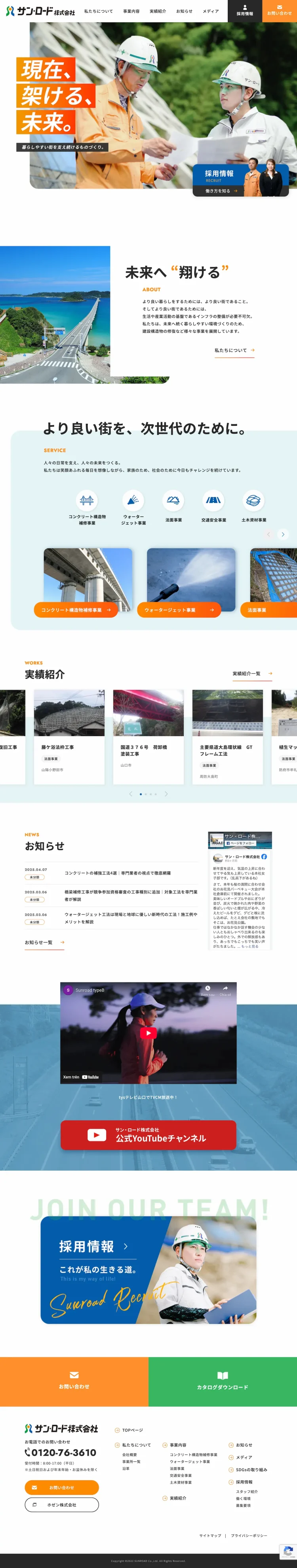Open the footer TOPページ link
This screenshot has width=297, height=1568.
click(129, 1430)
